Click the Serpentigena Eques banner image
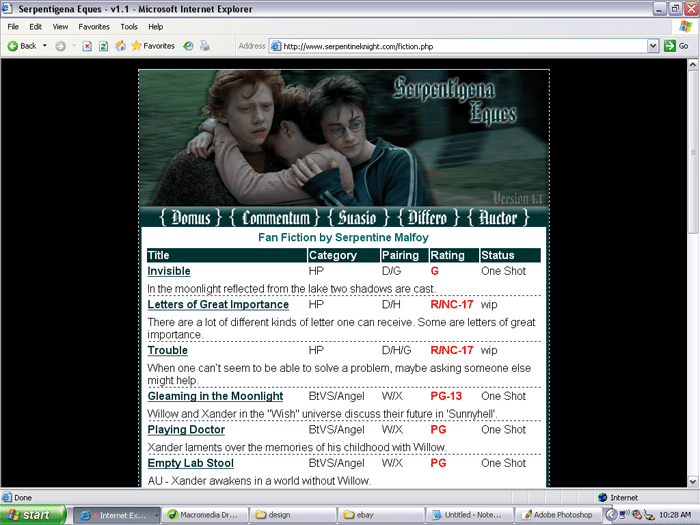This screenshot has height=525, width=700. point(344,138)
